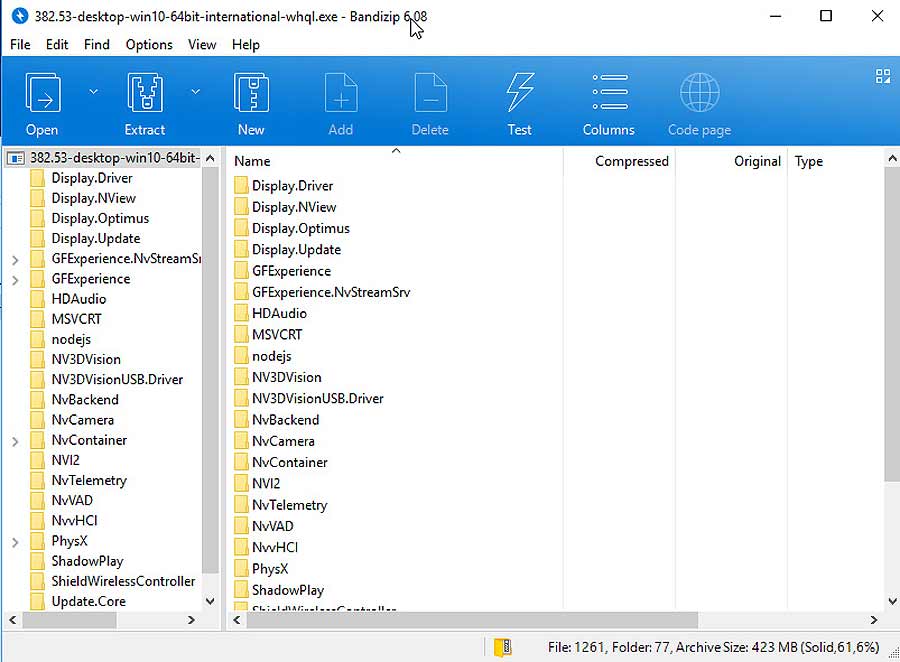The width and height of the screenshot is (900, 662).
Task: Select Display.Driver folder icon in file list
Action: pyautogui.click(x=241, y=185)
